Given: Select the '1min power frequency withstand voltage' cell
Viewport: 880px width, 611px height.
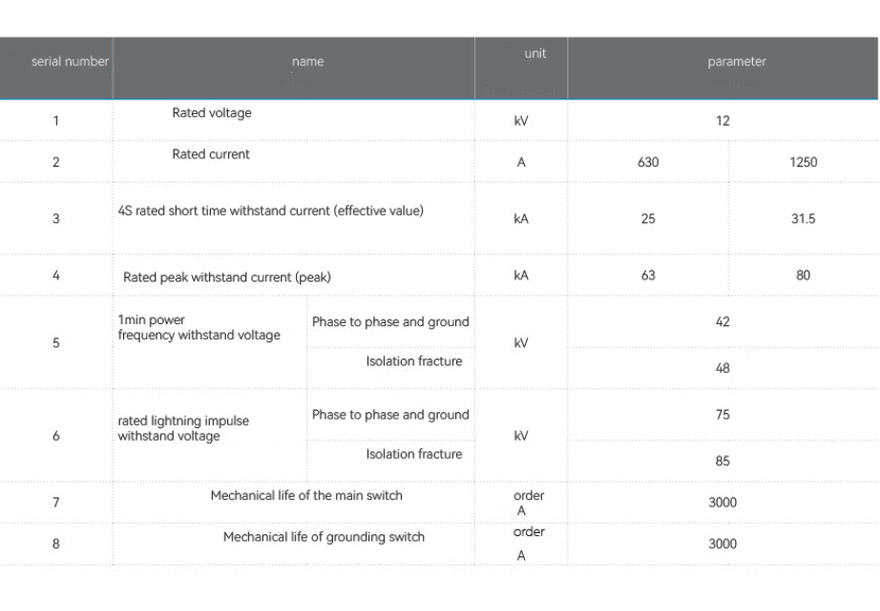Looking at the screenshot, I should [199, 328].
